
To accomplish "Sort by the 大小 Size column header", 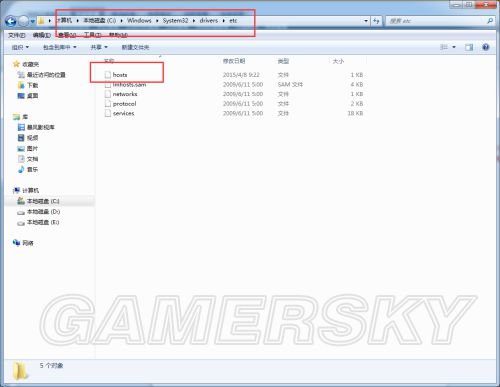I will click(338, 61).
